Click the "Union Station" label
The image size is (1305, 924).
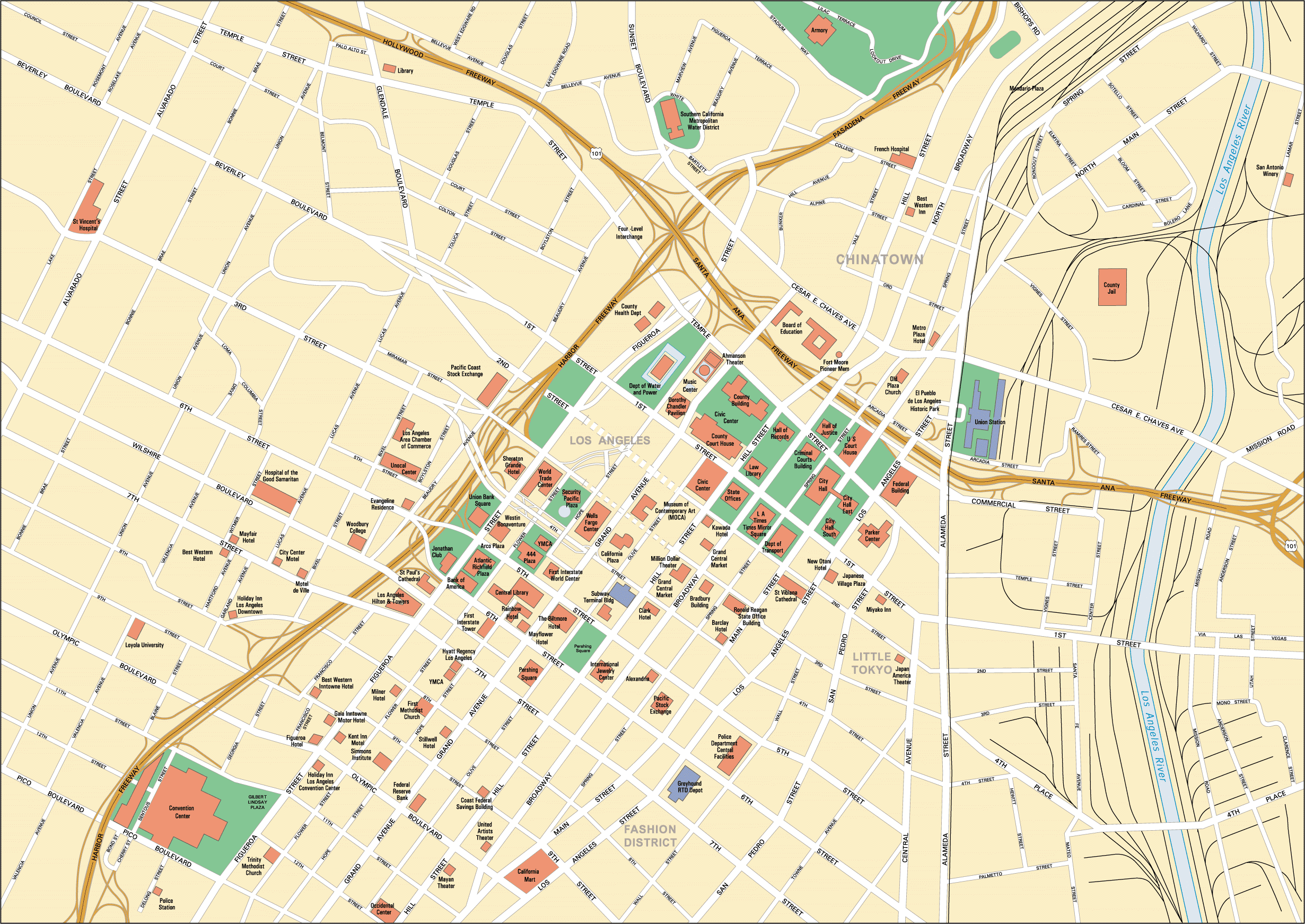[989, 422]
